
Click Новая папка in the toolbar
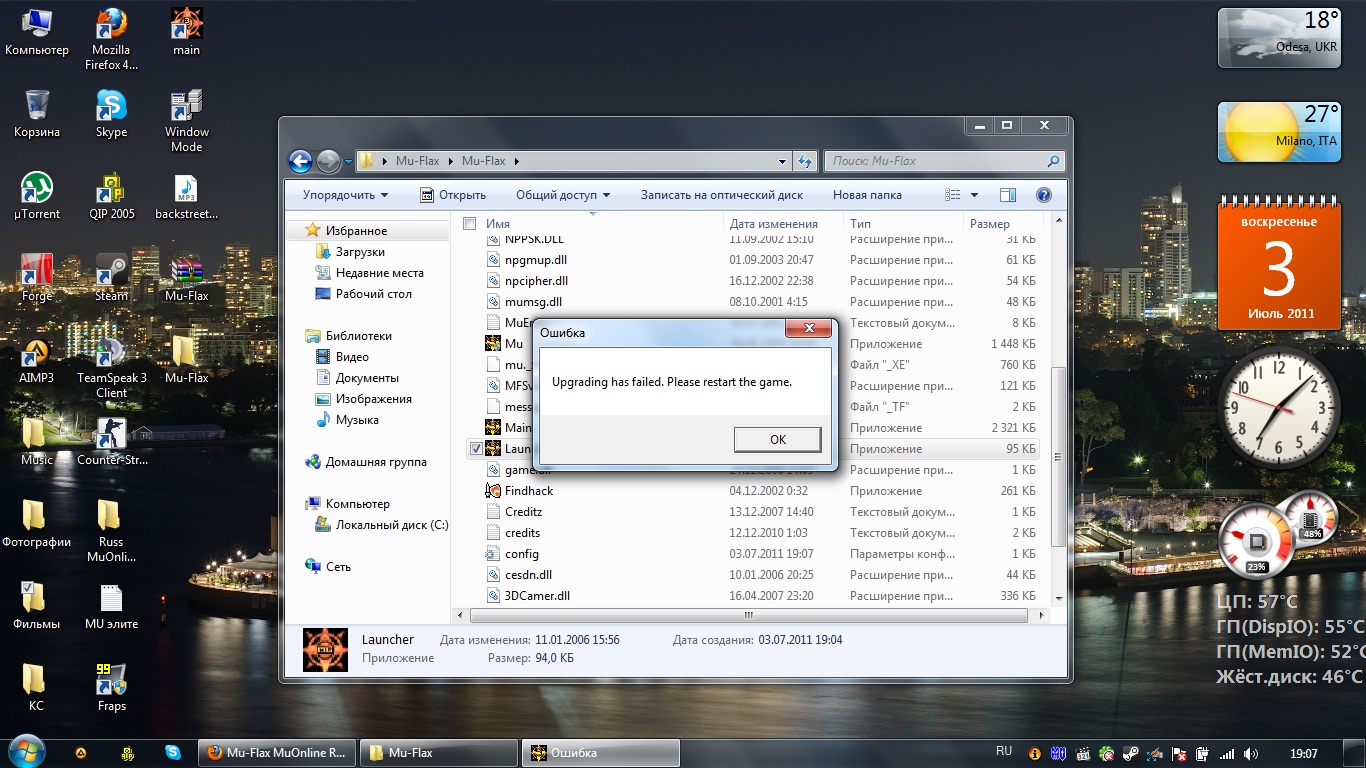pos(867,195)
